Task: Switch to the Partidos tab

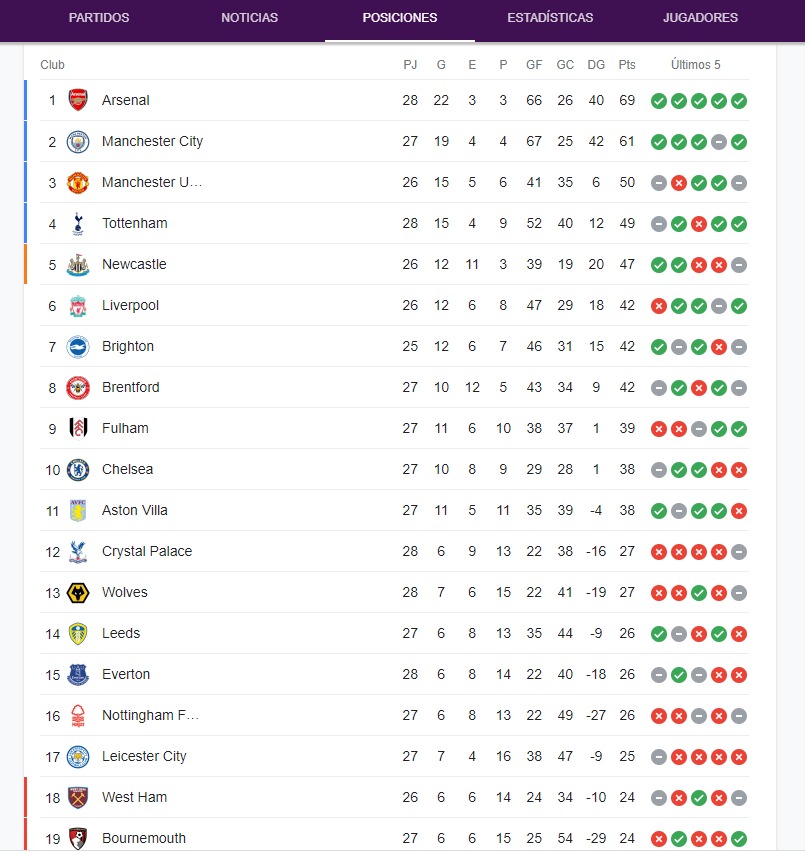Action: tap(99, 17)
